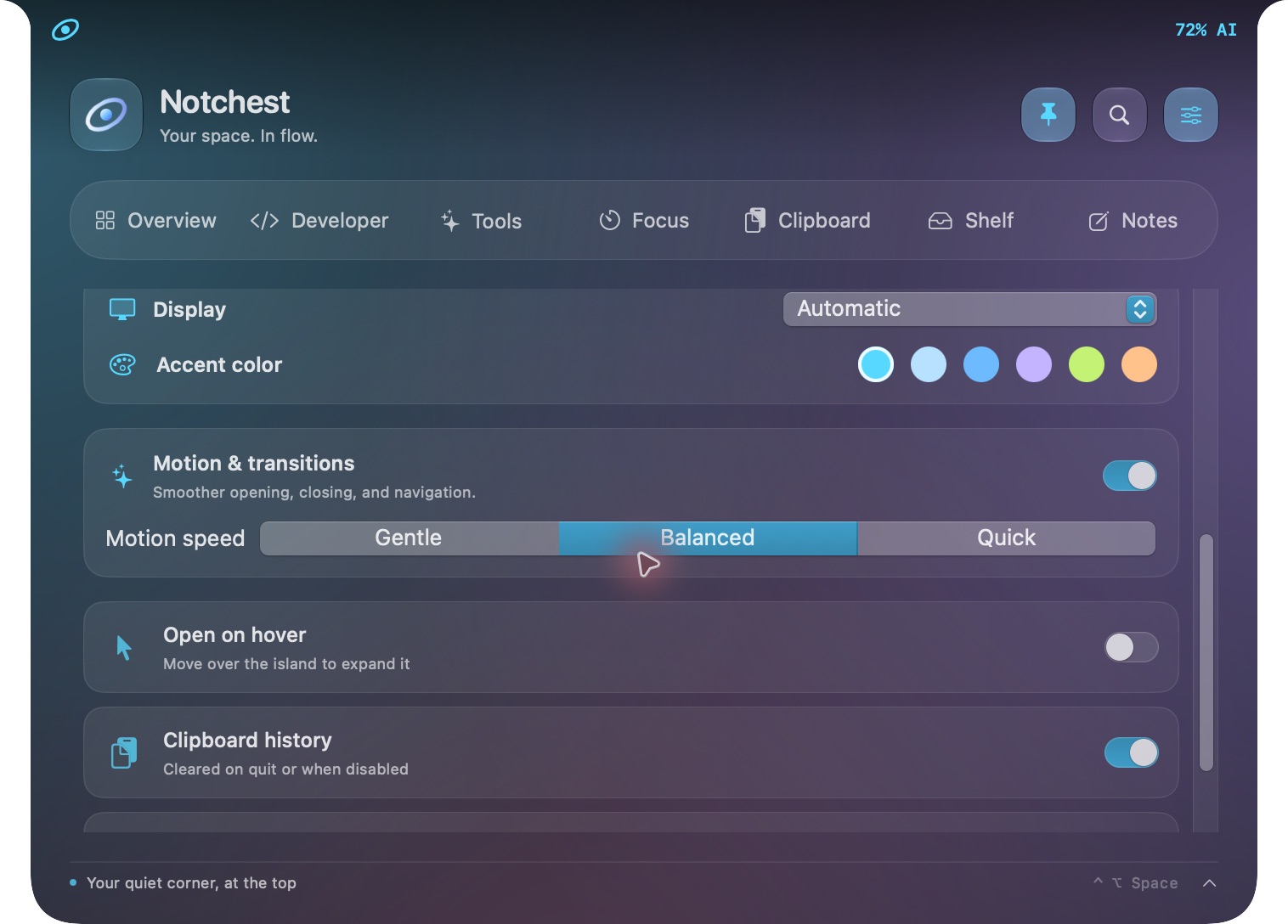Screen dimensions: 1288x924
Task: Click the 'Your space. In flow.' tagline
Action: click(x=239, y=136)
